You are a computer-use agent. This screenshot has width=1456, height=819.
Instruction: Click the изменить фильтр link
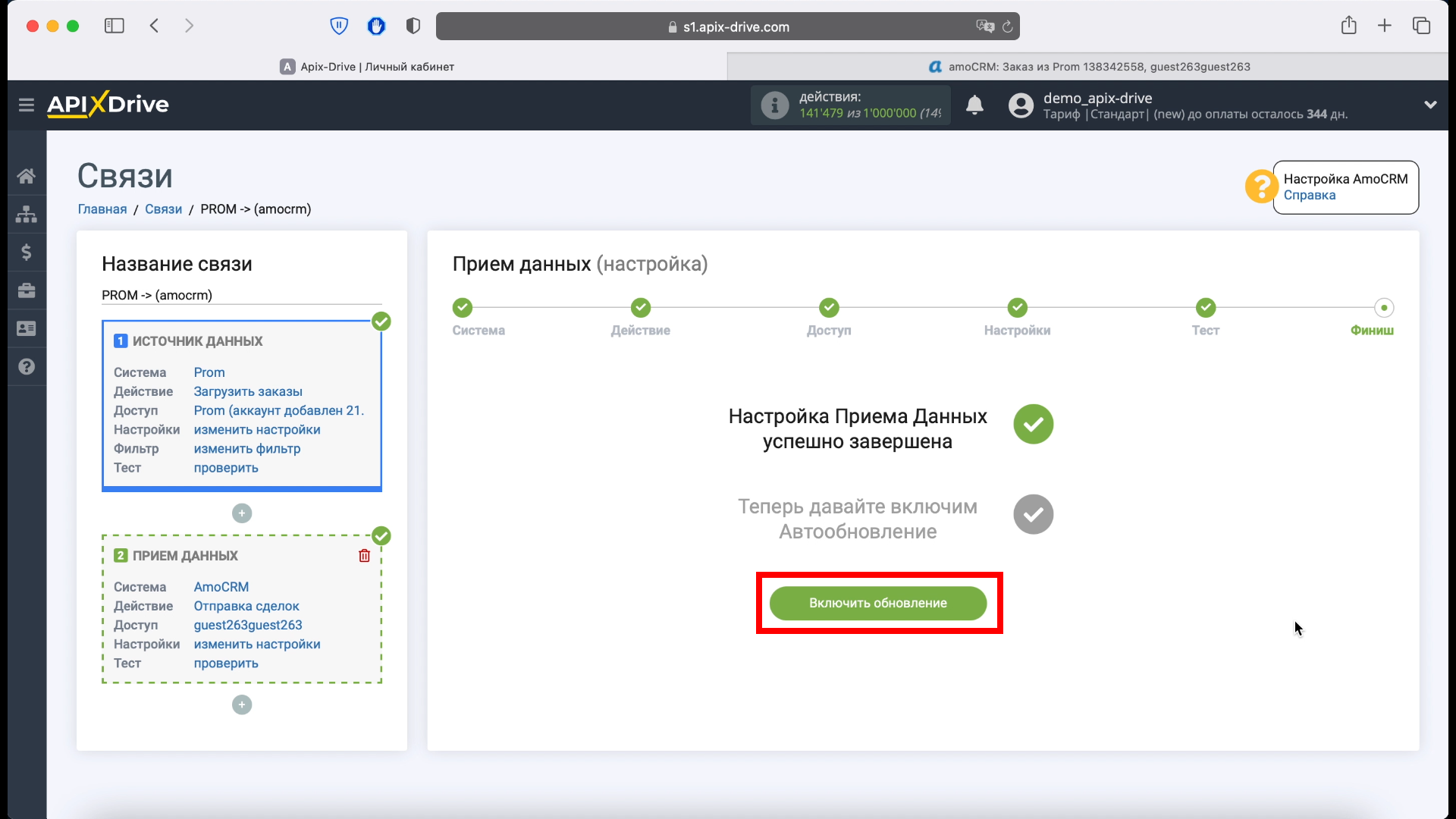click(247, 448)
